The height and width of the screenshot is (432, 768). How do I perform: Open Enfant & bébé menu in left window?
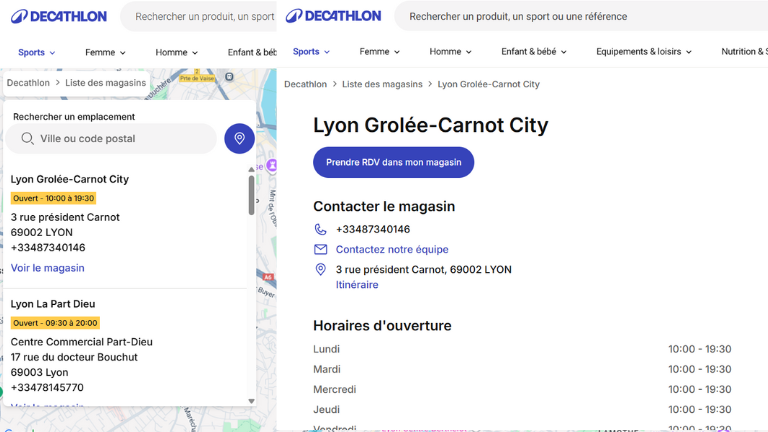coord(252,52)
